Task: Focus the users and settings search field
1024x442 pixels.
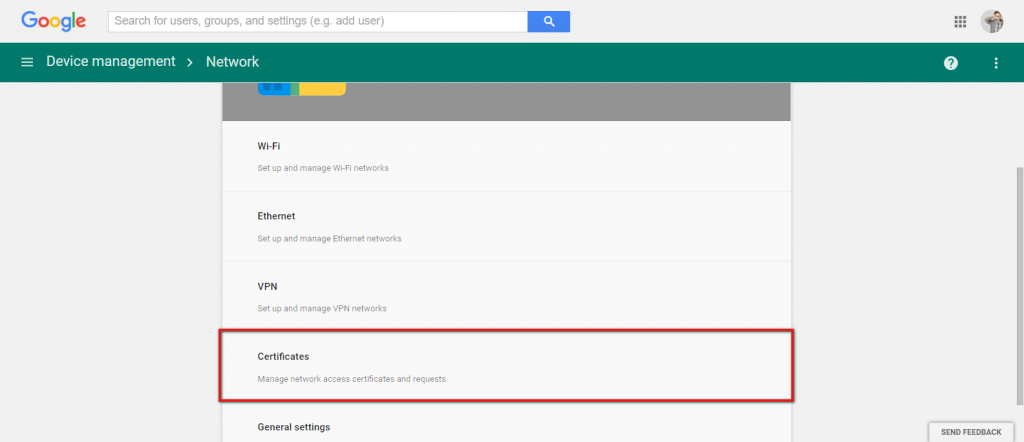Action: pyautogui.click(x=318, y=22)
